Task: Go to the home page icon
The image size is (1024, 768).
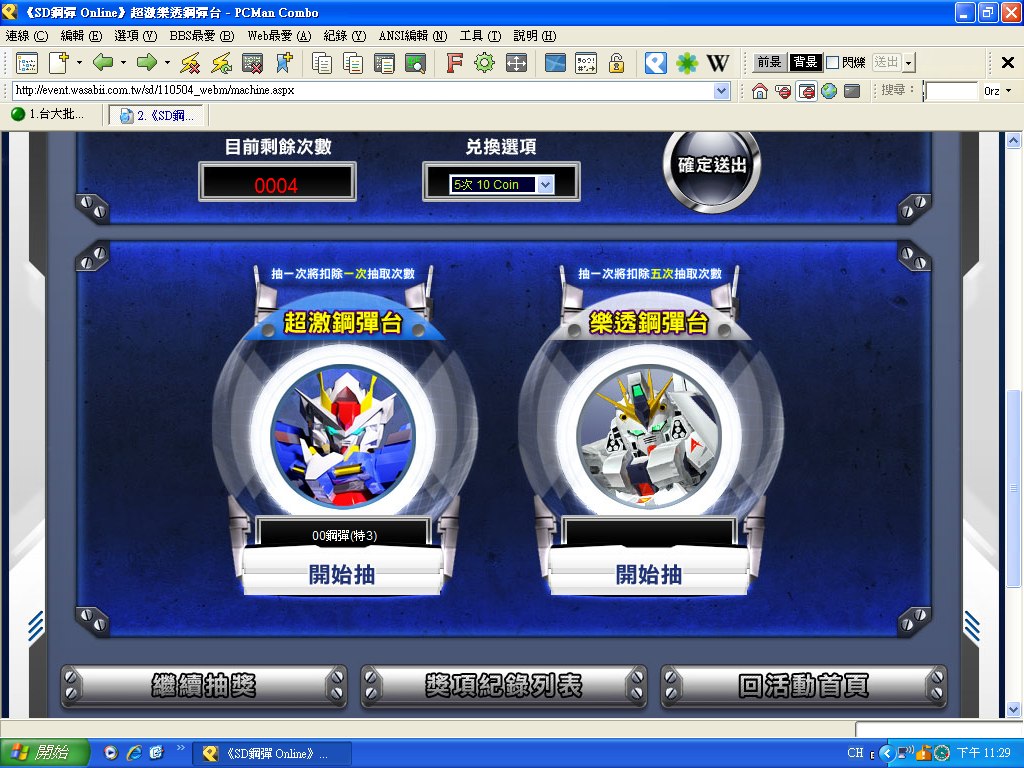Action: tap(760, 91)
